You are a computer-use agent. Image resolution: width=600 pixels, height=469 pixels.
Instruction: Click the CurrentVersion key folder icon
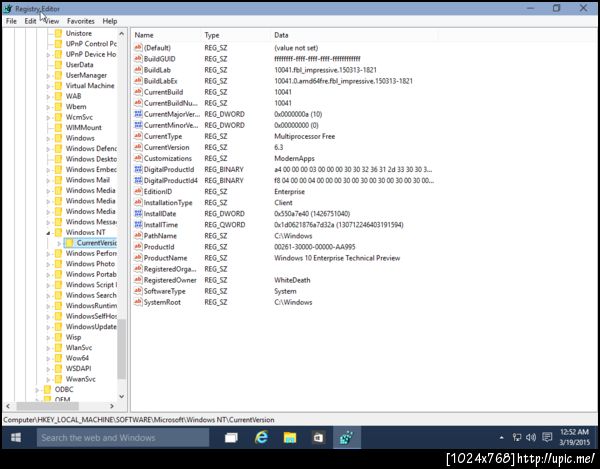[x=69, y=243]
